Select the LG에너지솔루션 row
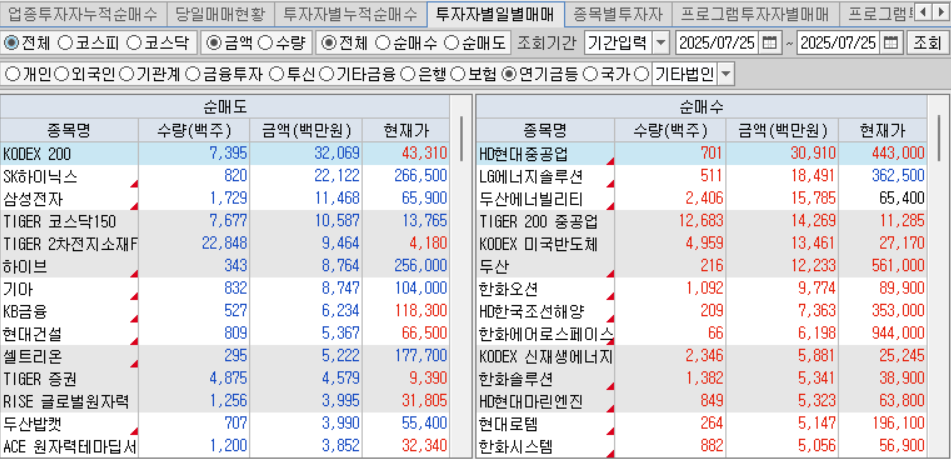Image resolution: width=951 pixels, height=459 pixels. (702, 176)
